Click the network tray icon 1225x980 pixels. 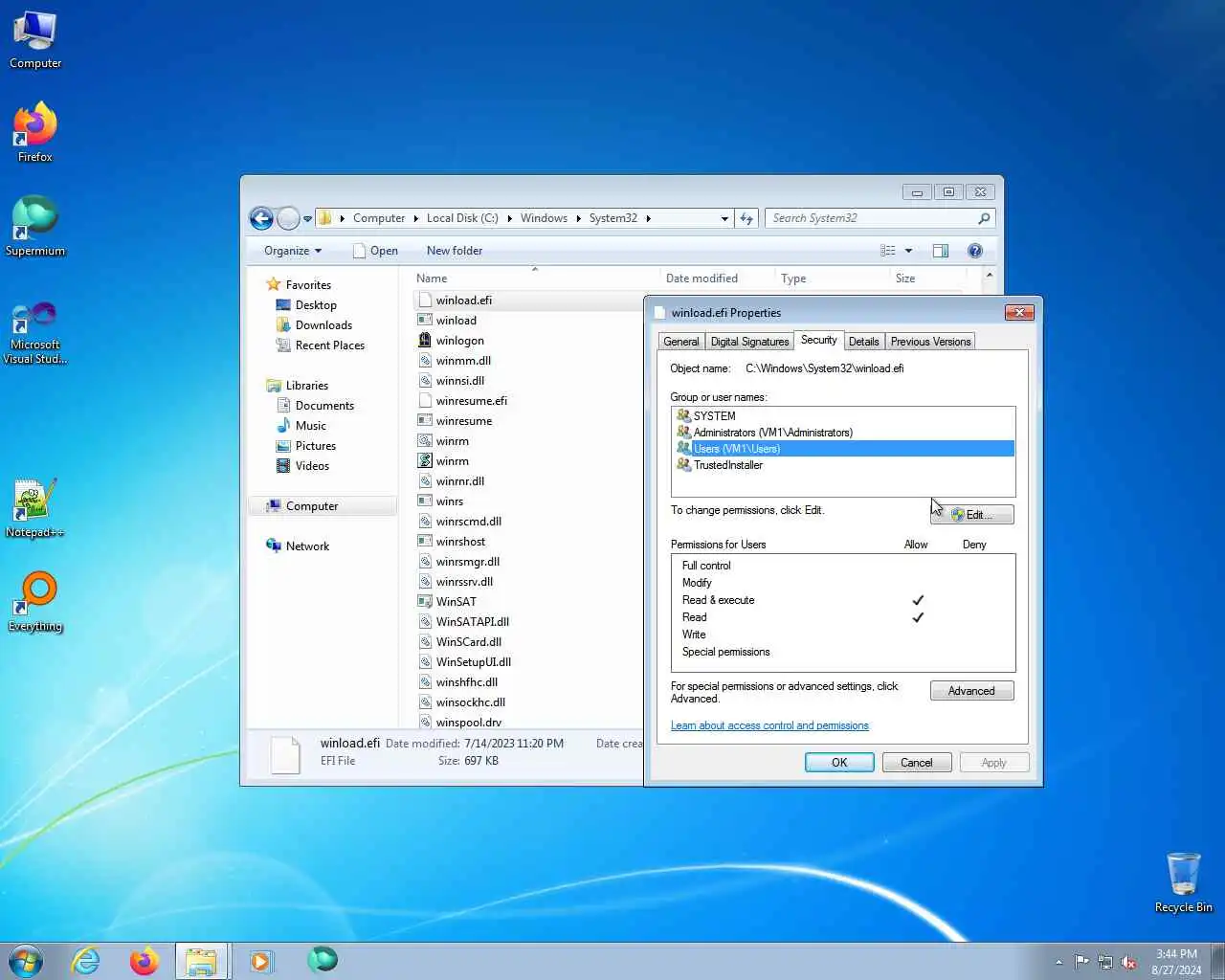(1105, 962)
